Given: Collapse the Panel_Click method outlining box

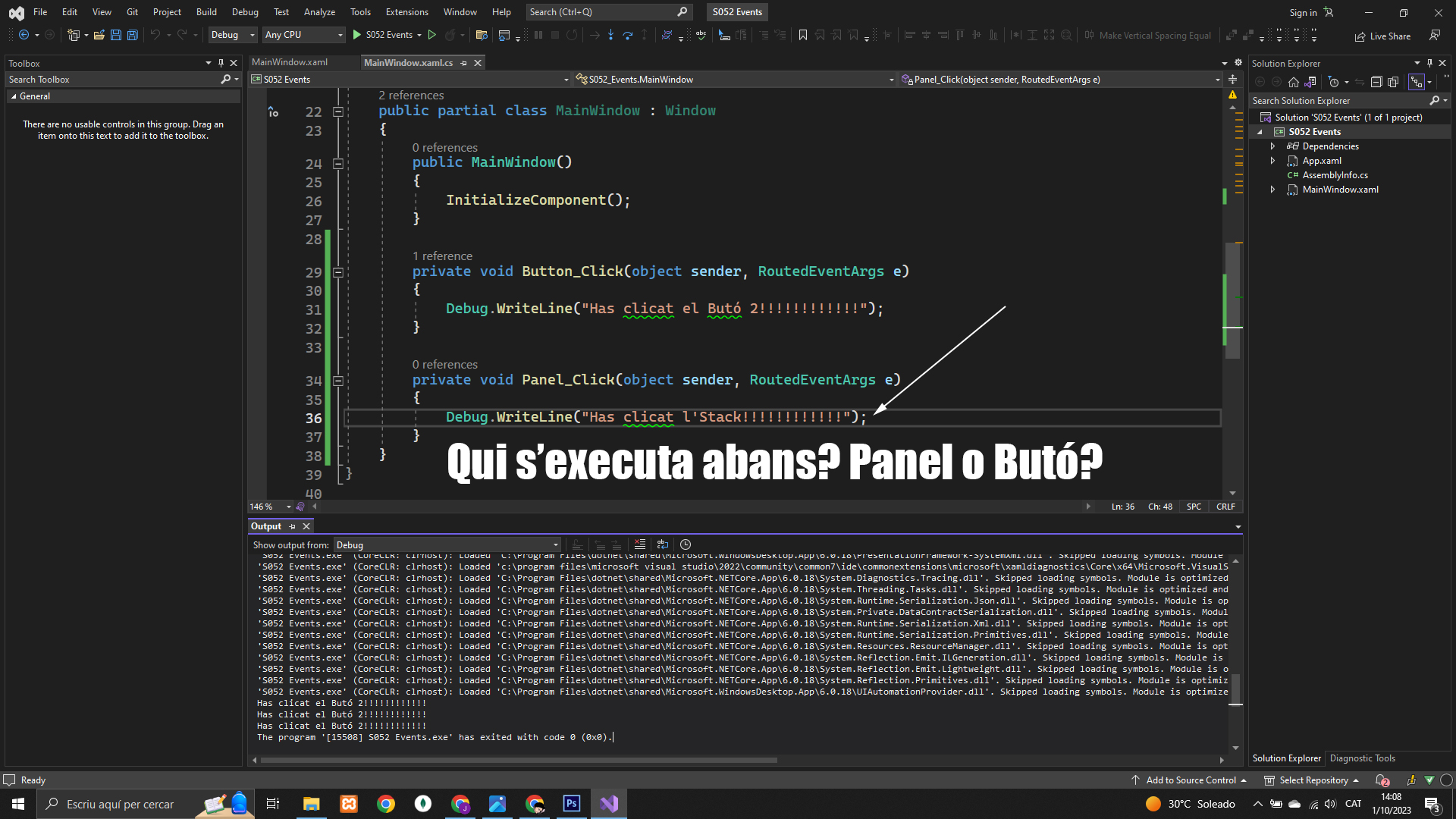Looking at the screenshot, I should pyautogui.click(x=338, y=381).
